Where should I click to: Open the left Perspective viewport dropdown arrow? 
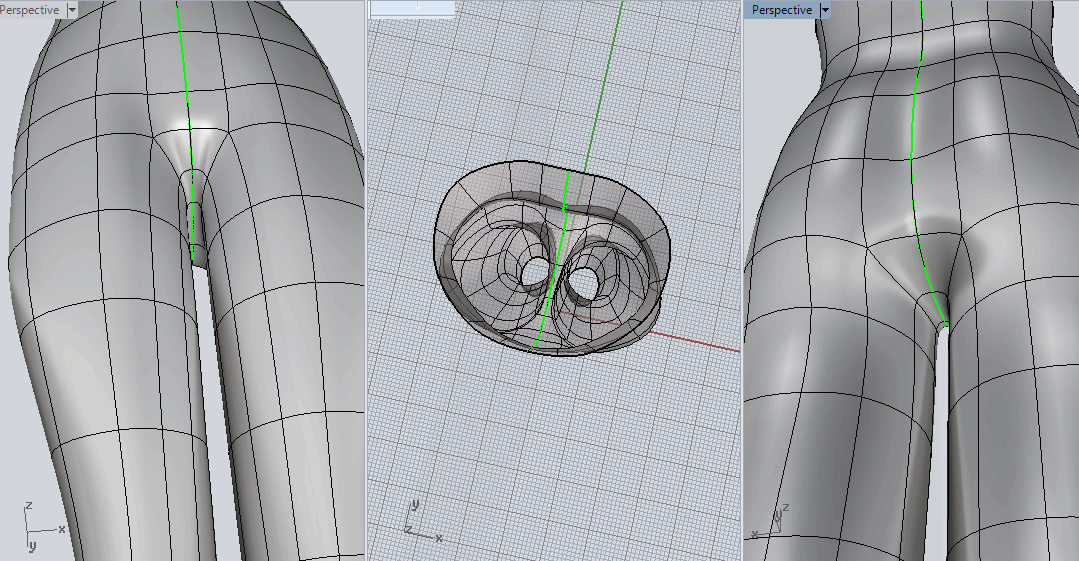click(72, 9)
